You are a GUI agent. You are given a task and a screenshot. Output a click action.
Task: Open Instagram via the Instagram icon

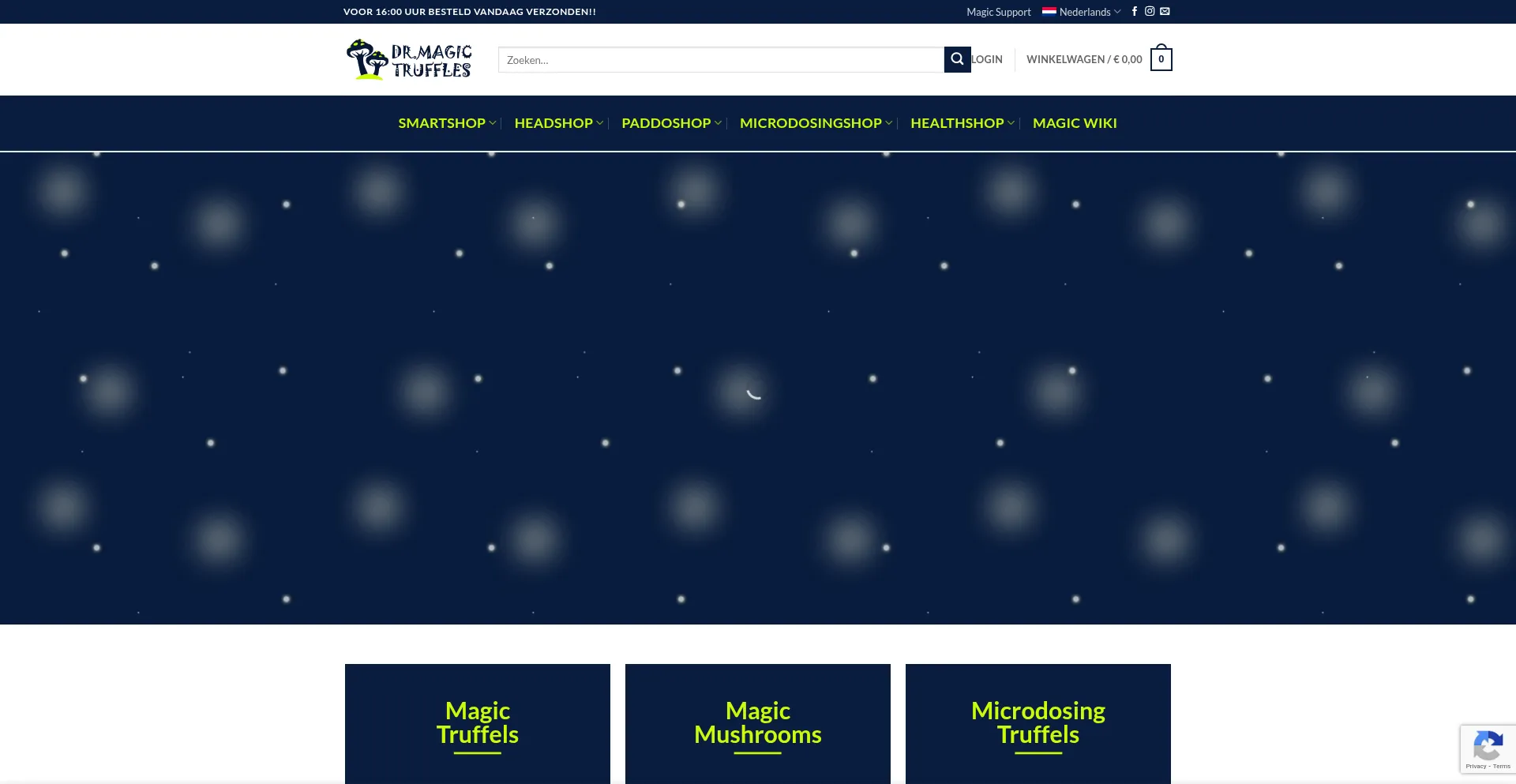[1150, 11]
